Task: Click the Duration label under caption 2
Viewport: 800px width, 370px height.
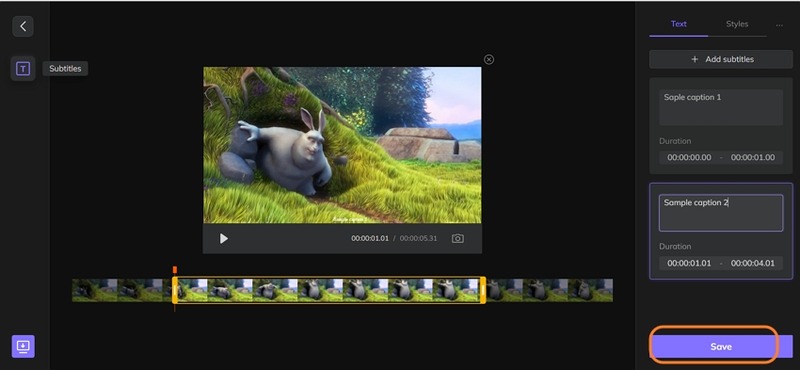Action: tap(675, 246)
